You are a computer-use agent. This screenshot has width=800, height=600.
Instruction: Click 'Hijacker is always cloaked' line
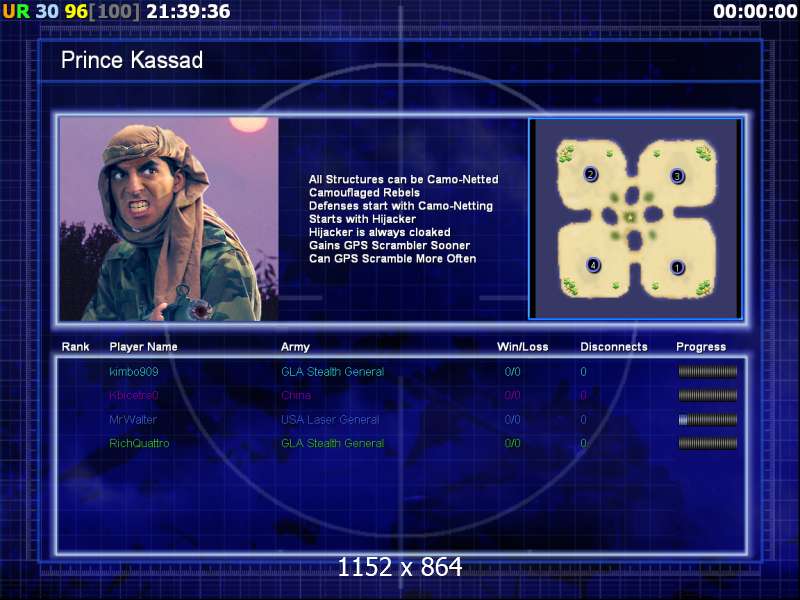[x=380, y=233]
